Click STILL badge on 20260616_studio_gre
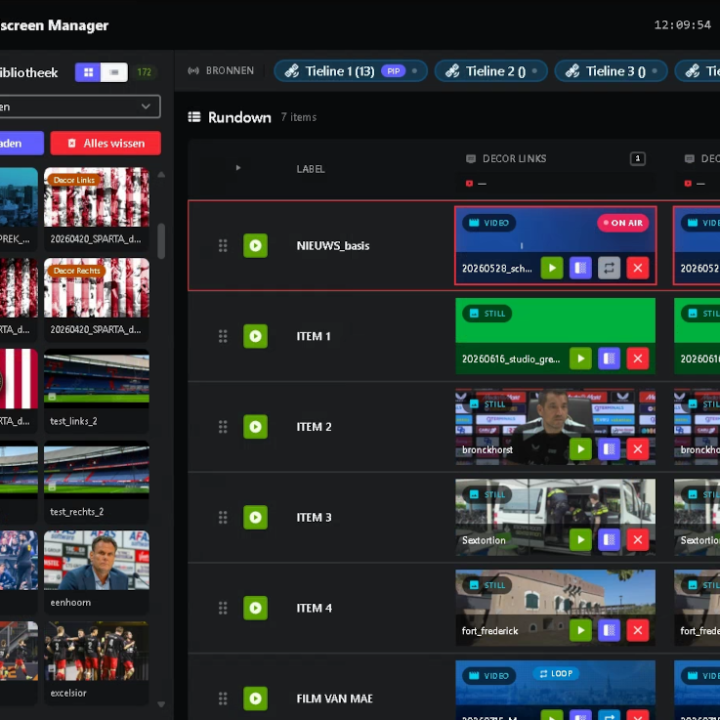 [487, 314]
